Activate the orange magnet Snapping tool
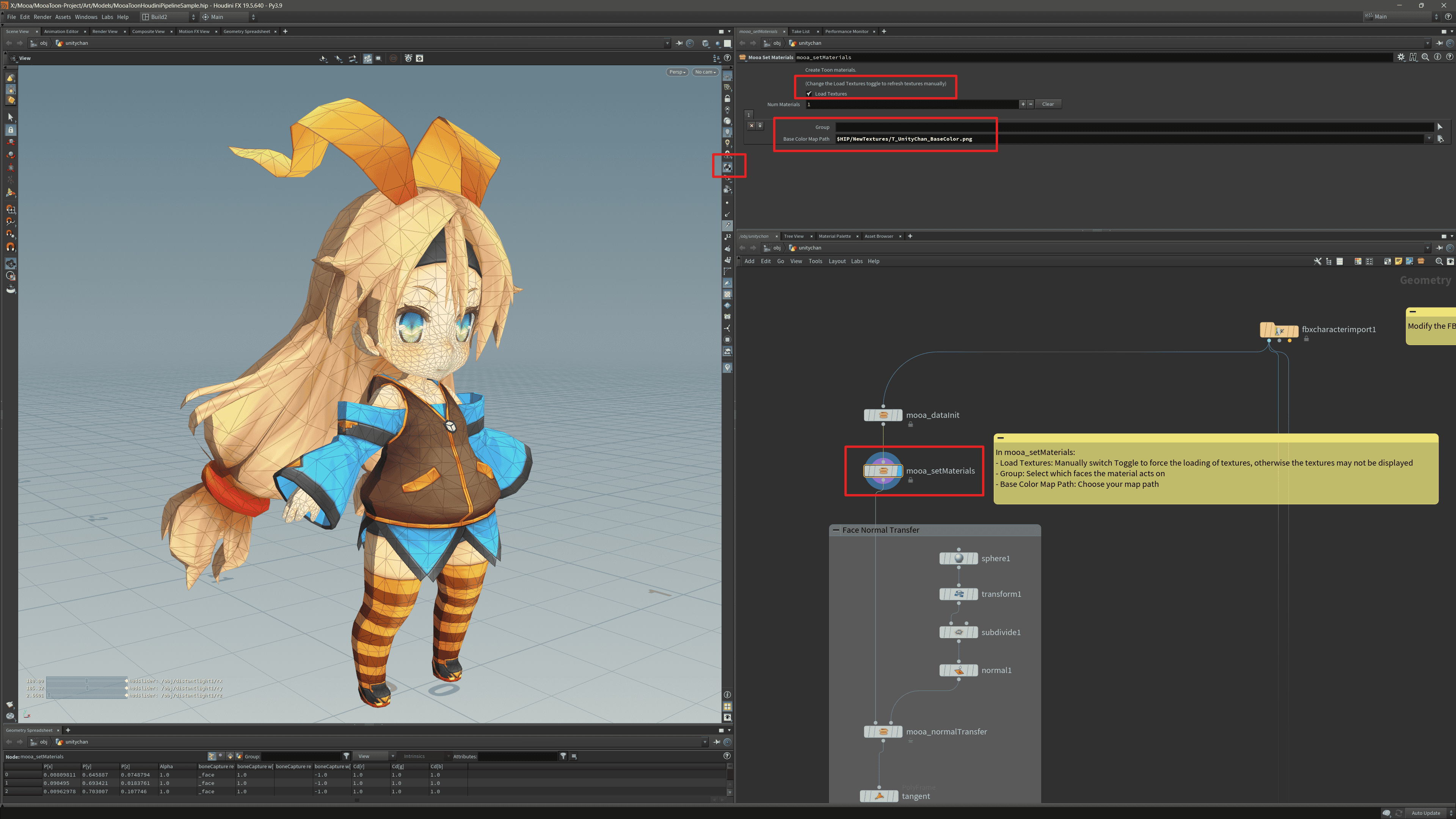Viewport: 1456px width, 819px height. coord(10,247)
